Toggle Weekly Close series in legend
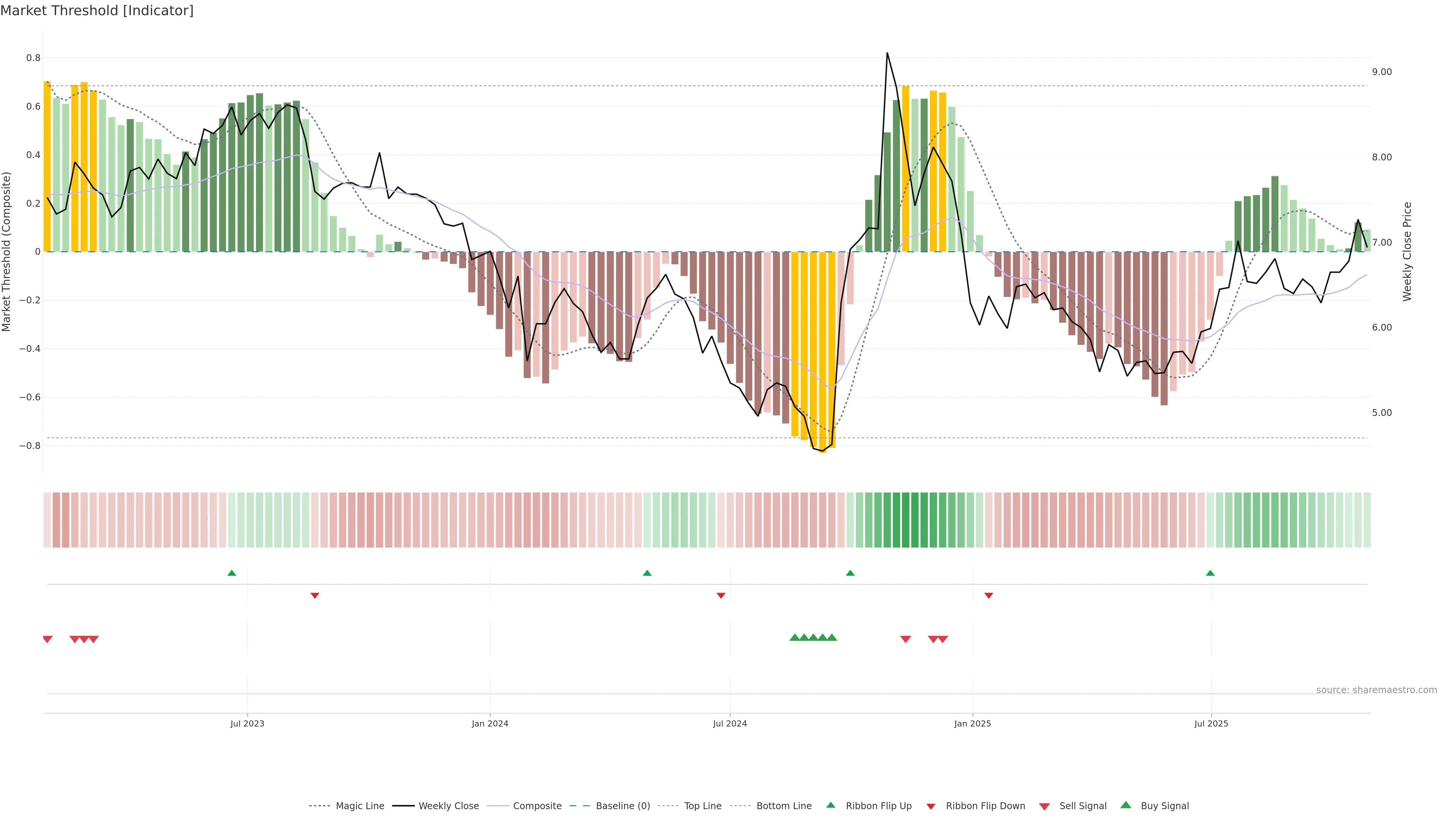 [448, 806]
